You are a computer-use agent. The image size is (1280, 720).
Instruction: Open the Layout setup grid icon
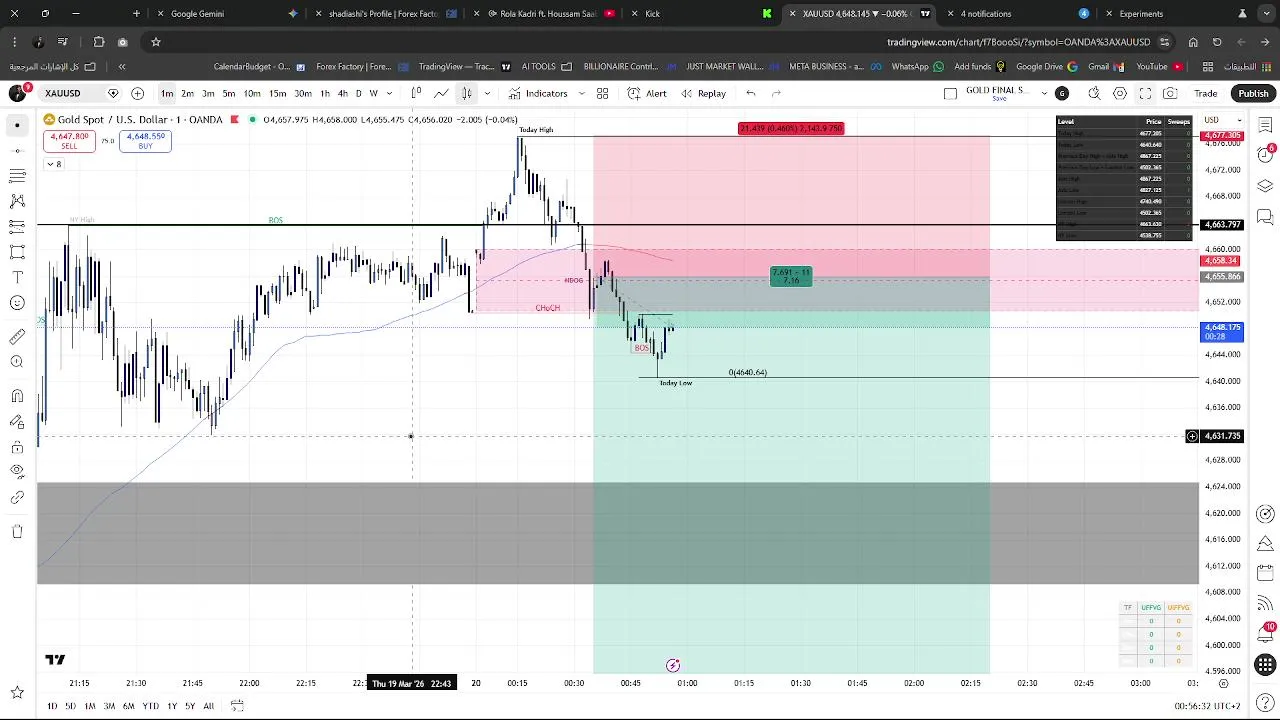pos(602,93)
